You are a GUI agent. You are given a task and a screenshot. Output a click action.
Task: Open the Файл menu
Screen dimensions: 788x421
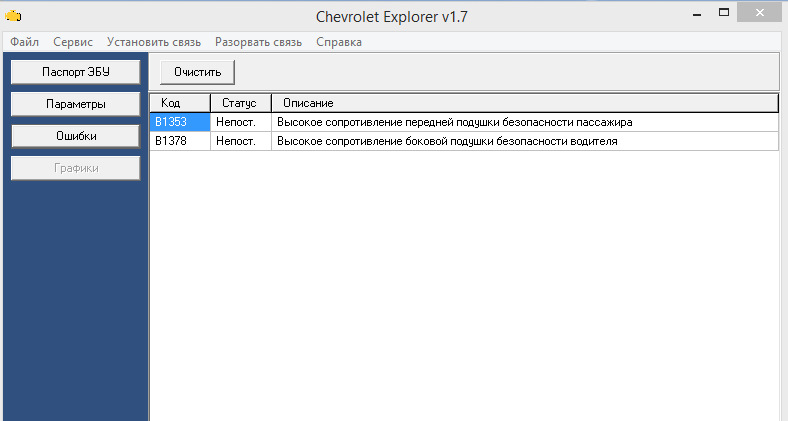(25, 42)
